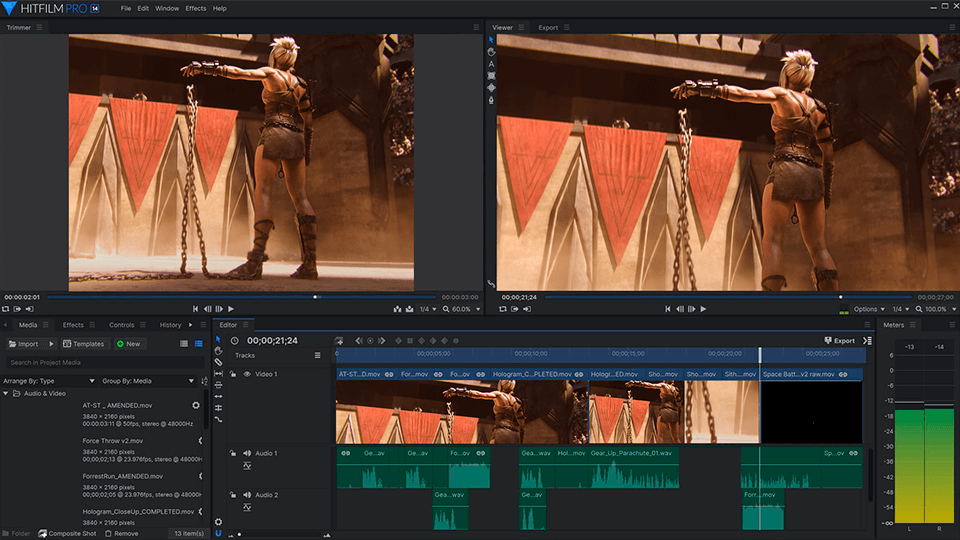Select the Viewer orbit tool
Viewport: 960px width, 540px height.
(491, 88)
